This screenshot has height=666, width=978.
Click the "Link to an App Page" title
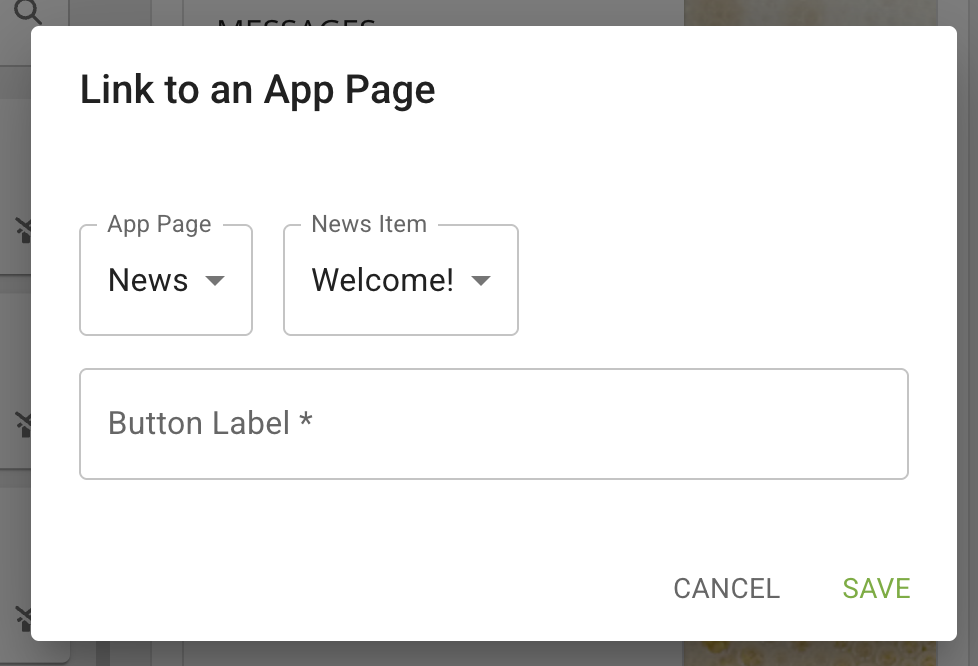point(258,90)
